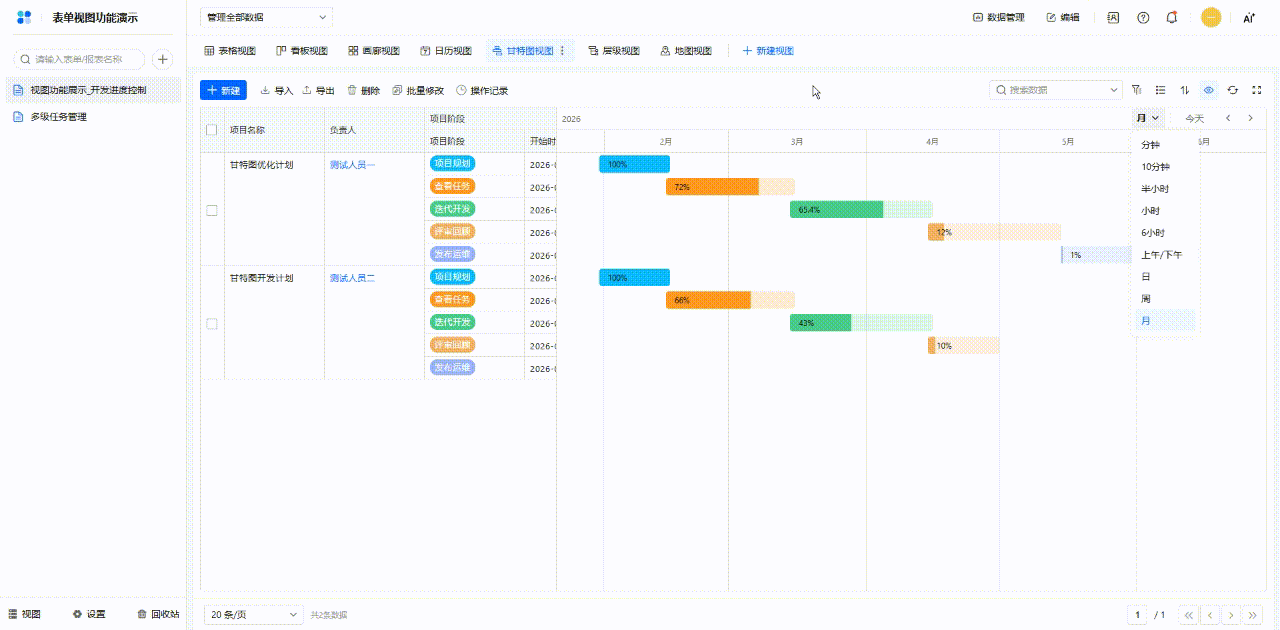Expand the search field dropdown arrow
This screenshot has width=1280, height=630.
click(x=1114, y=90)
